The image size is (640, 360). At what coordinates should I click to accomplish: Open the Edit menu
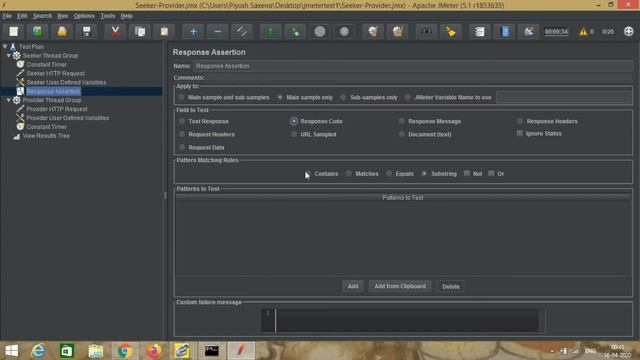(22, 16)
